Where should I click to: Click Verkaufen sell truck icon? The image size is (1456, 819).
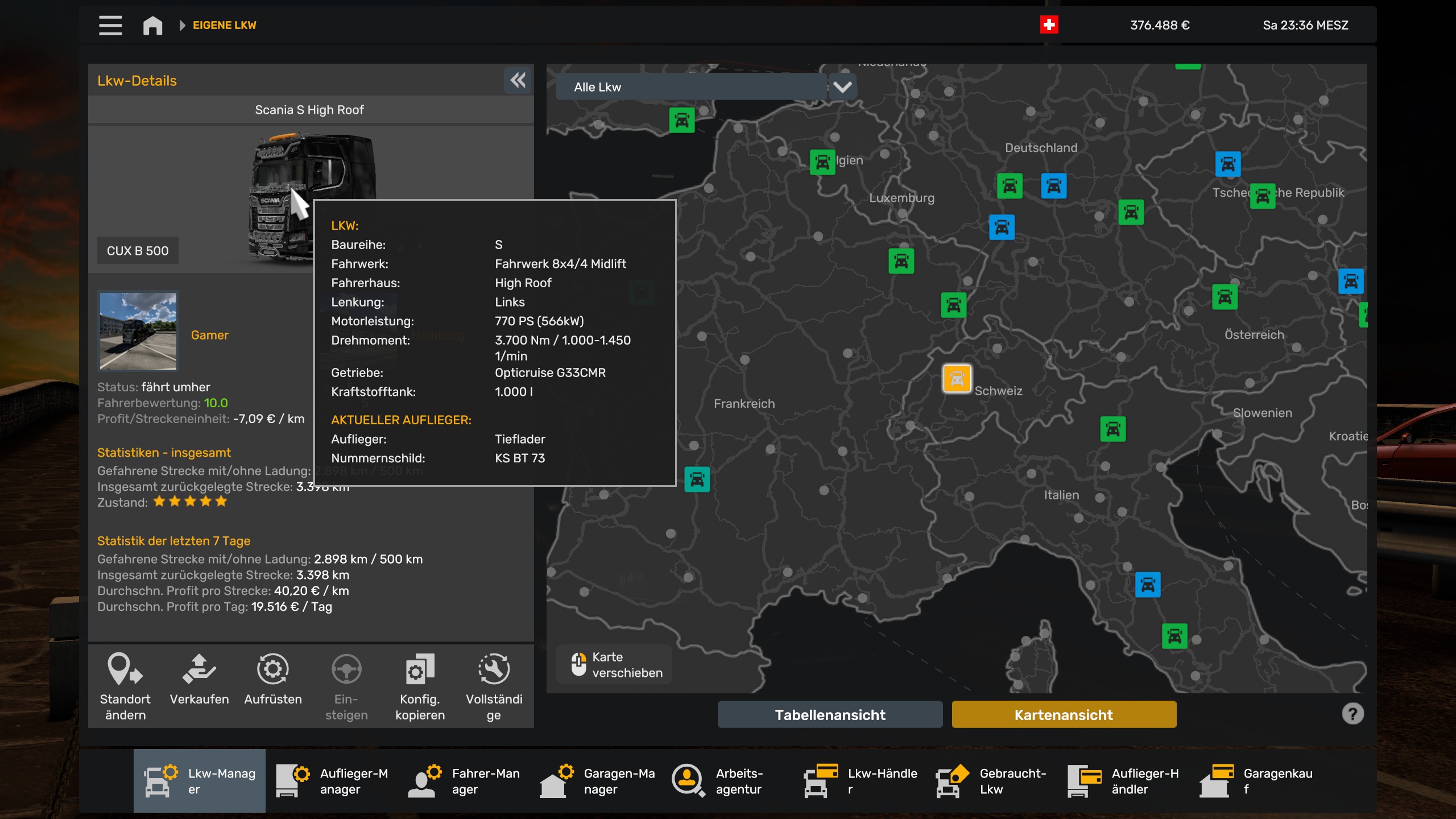tap(199, 670)
